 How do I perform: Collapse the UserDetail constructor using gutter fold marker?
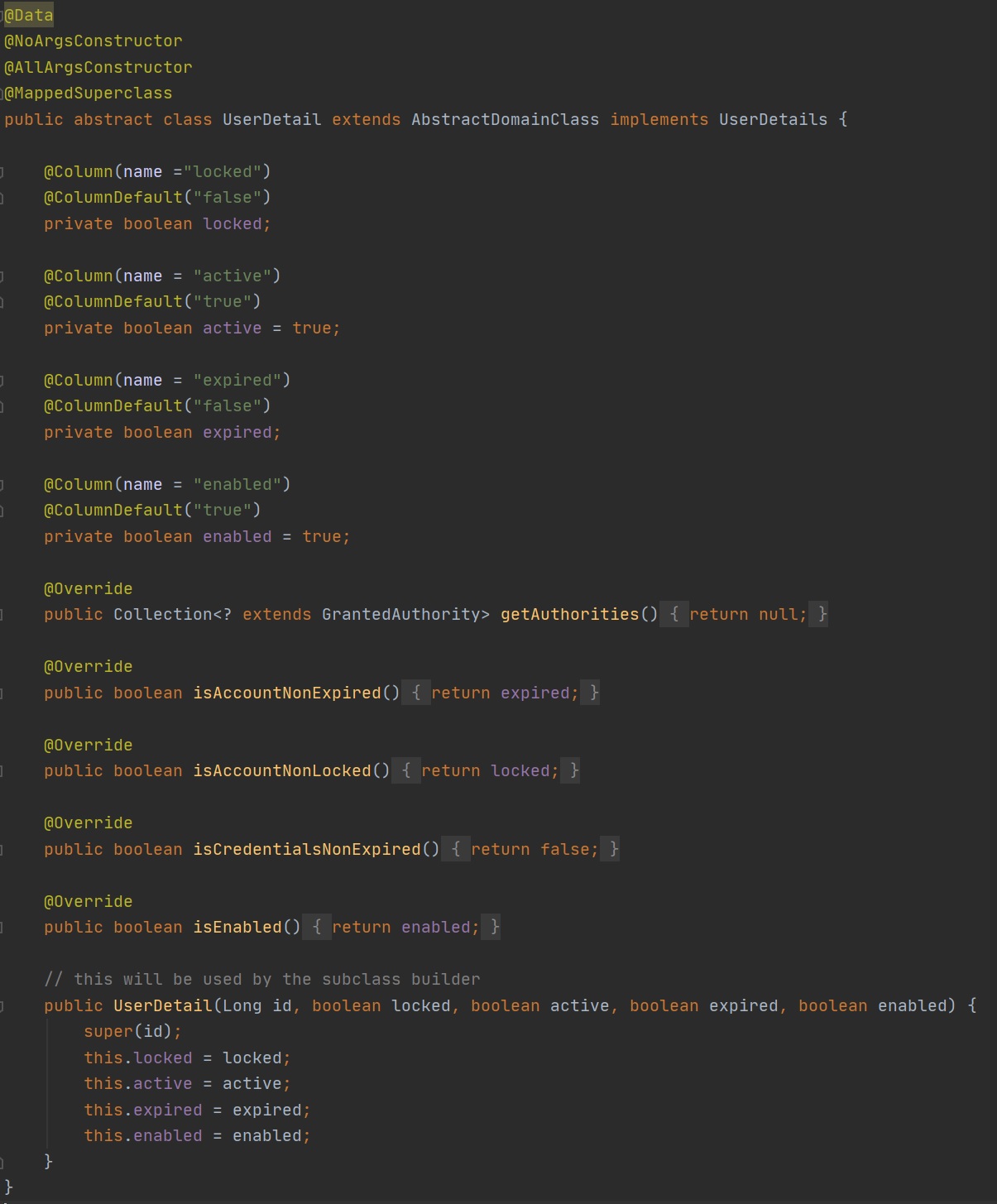(2, 1006)
